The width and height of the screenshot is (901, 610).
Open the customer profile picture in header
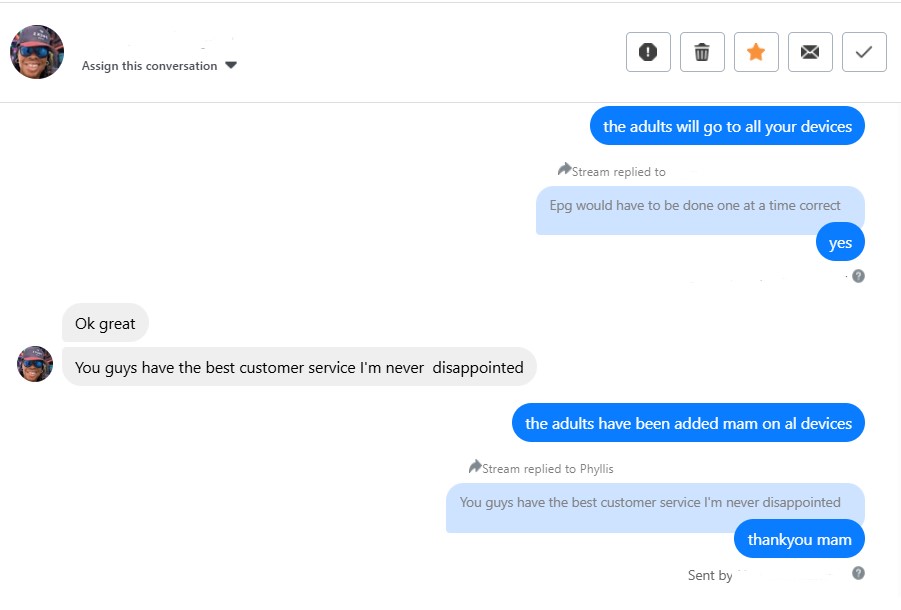(x=37, y=52)
